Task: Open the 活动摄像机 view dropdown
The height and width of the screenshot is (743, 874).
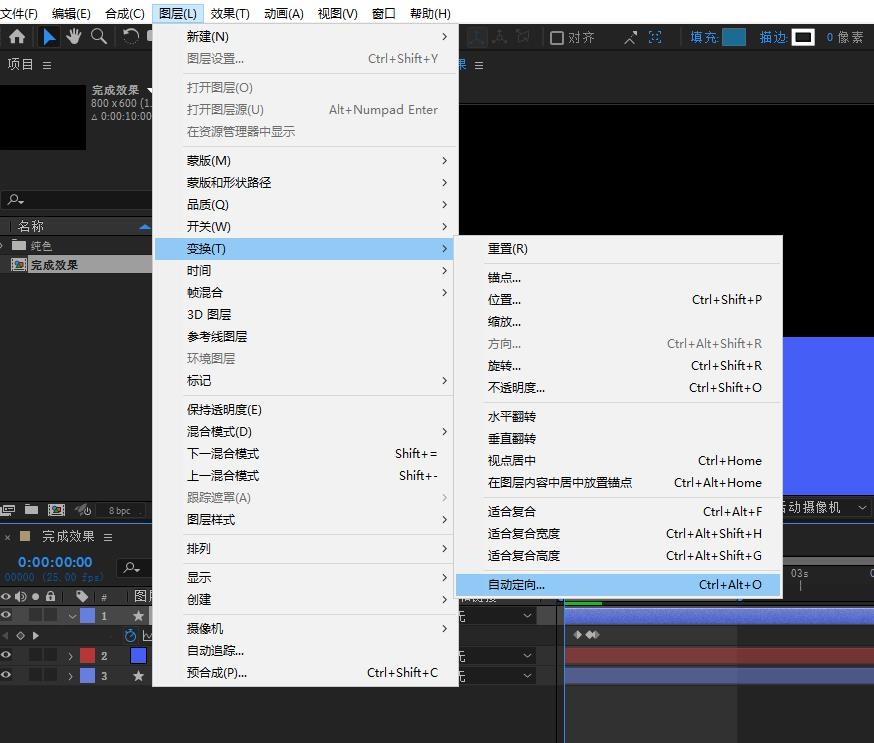Action: click(827, 507)
